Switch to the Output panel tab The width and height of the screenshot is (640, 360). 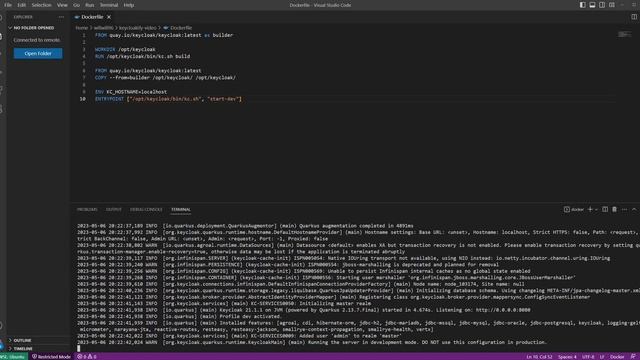point(113,209)
